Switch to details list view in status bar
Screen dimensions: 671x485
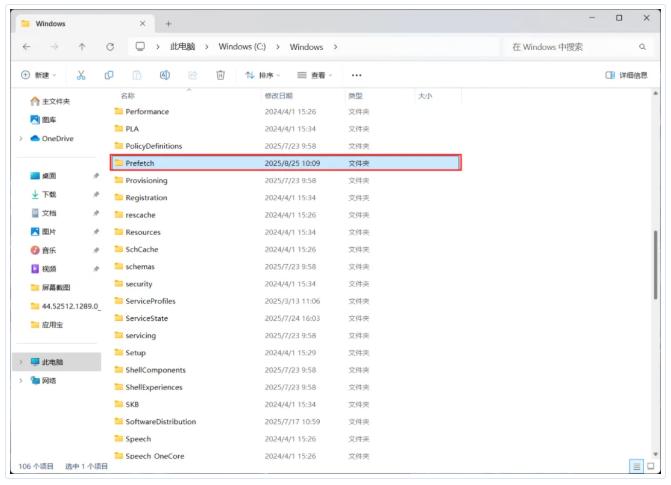pos(635,466)
